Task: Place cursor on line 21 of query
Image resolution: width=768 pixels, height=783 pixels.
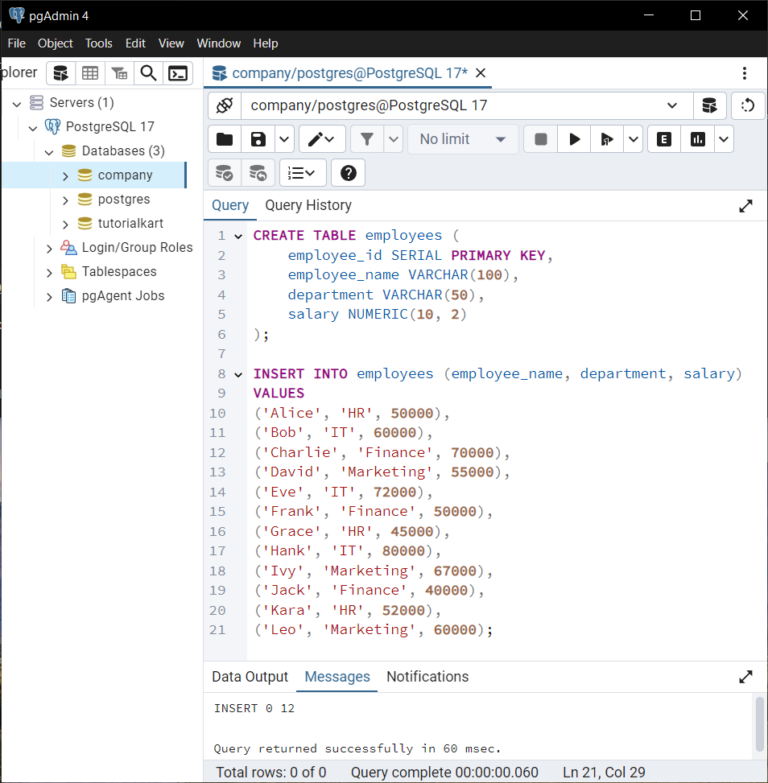Action: coord(373,630)
